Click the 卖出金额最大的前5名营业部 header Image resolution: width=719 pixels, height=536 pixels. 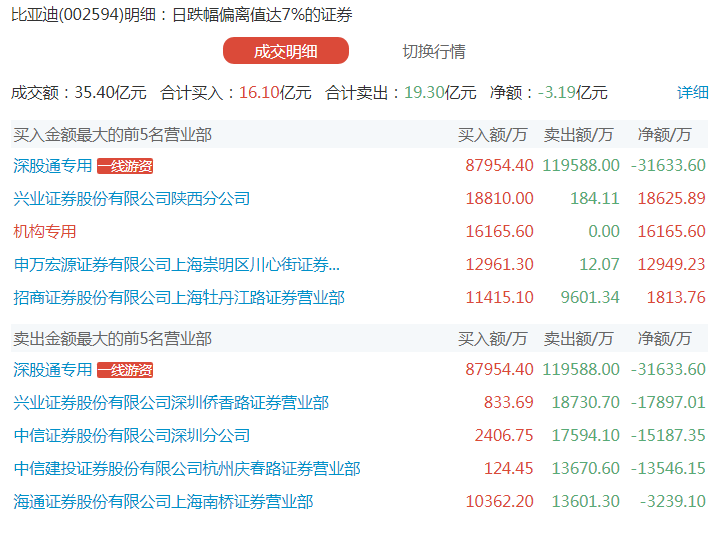click(x=112, y=339)
